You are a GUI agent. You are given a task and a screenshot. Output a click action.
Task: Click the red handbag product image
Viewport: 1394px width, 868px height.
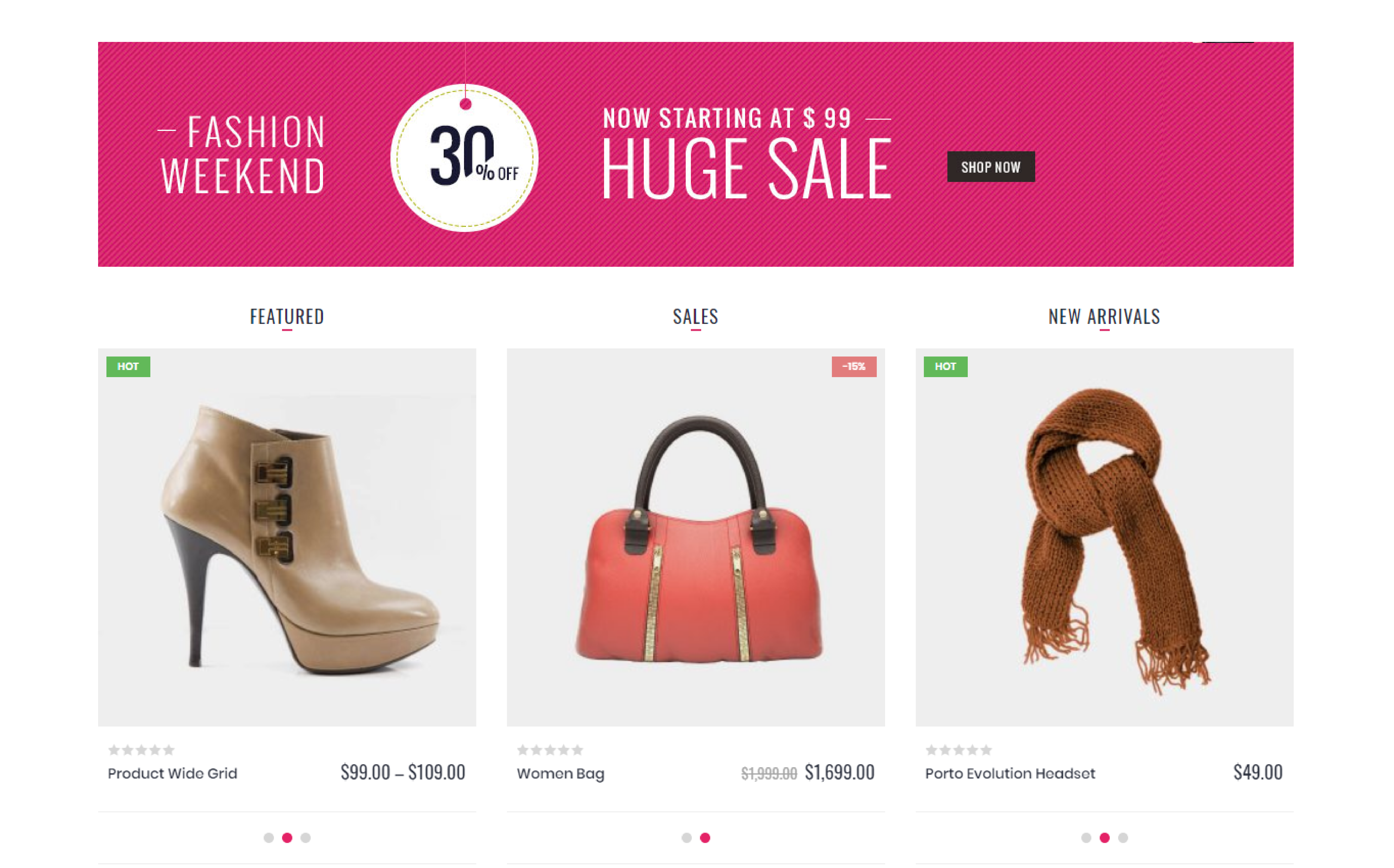695,537
